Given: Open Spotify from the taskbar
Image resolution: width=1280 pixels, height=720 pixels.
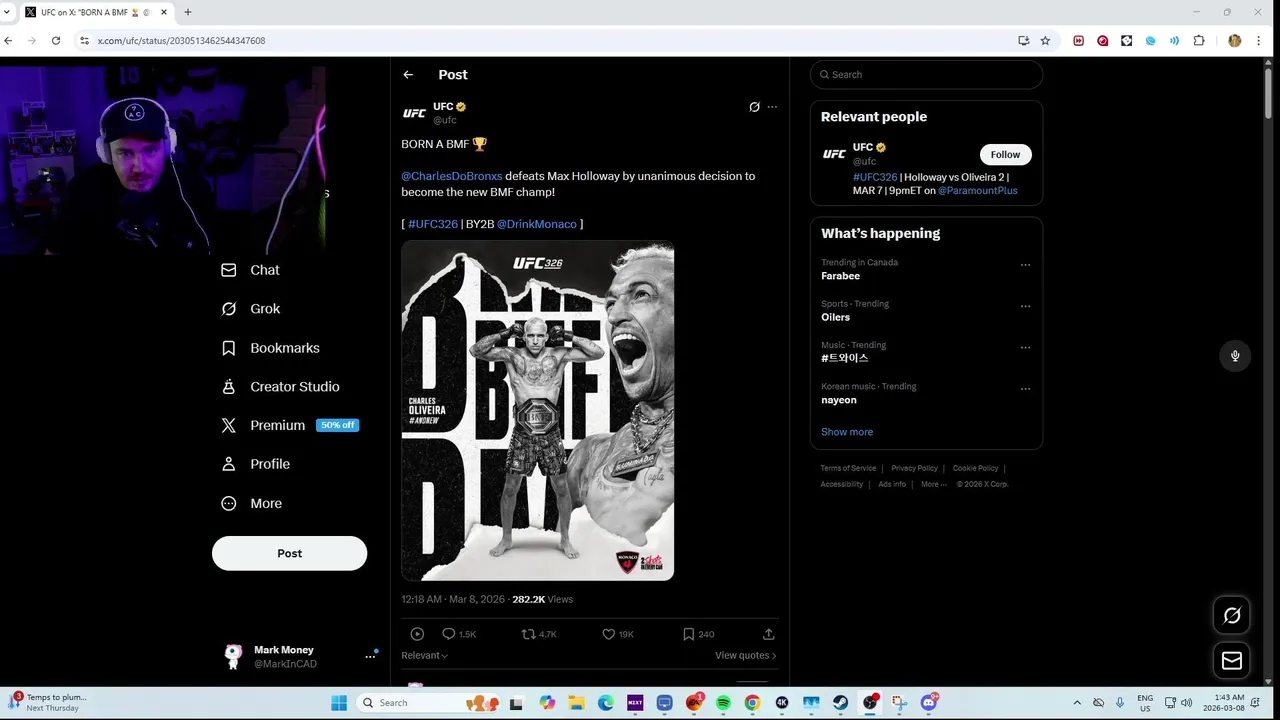Looking at the screenshot, I should click(723, 703).
